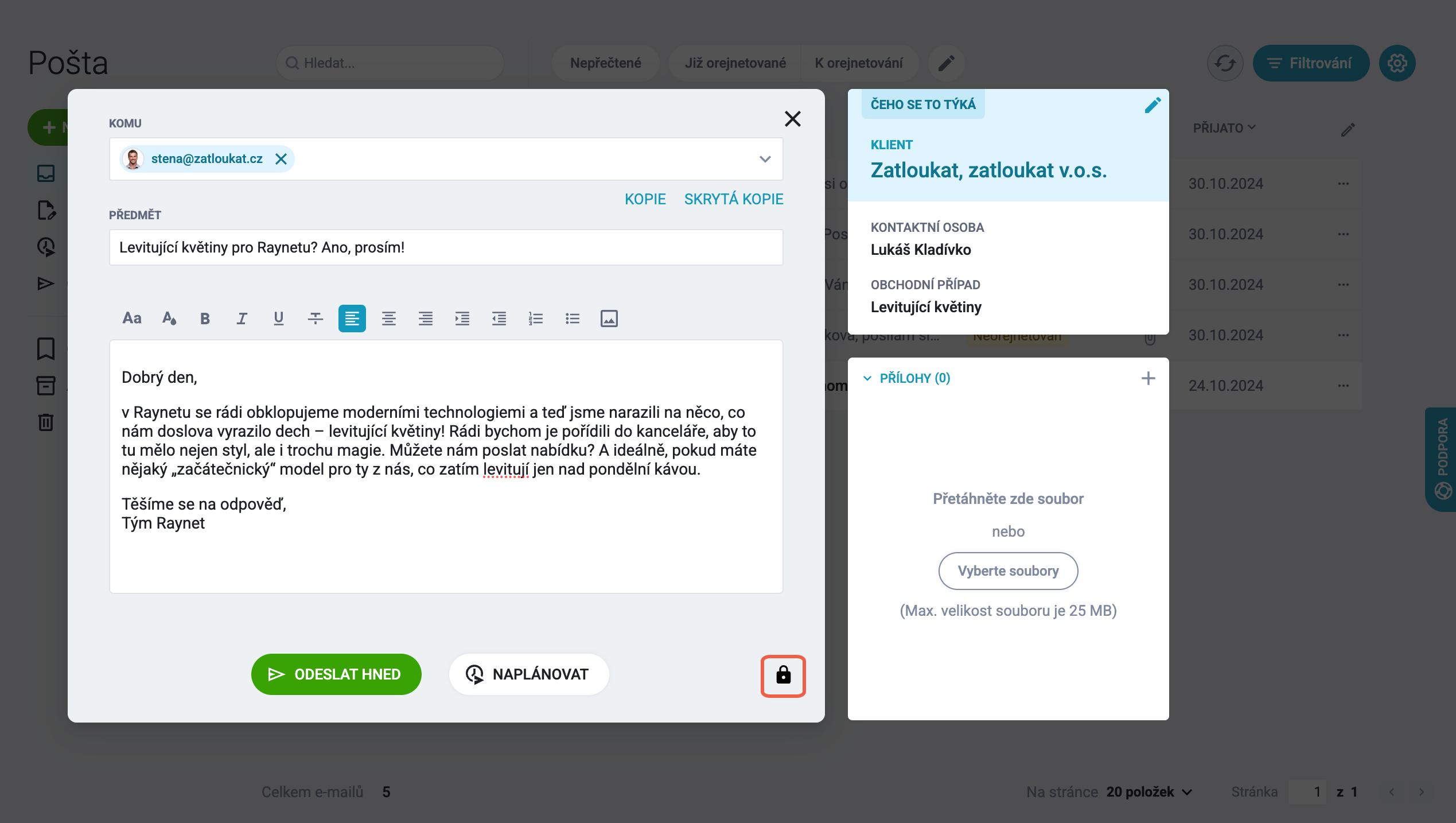Add attachment with plus icon
1456x823 pixels.
click(1148, 378)
